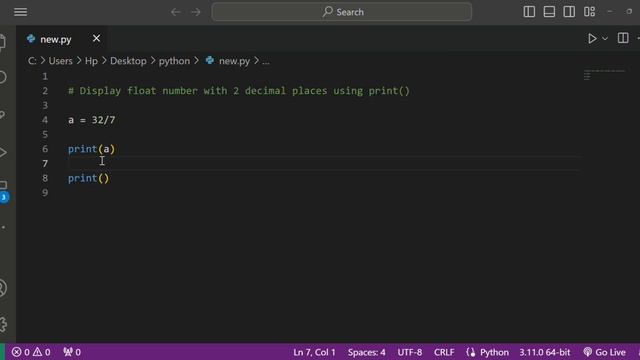
Task: Click the empty print() statement on line 8
Action: [89, 178]
